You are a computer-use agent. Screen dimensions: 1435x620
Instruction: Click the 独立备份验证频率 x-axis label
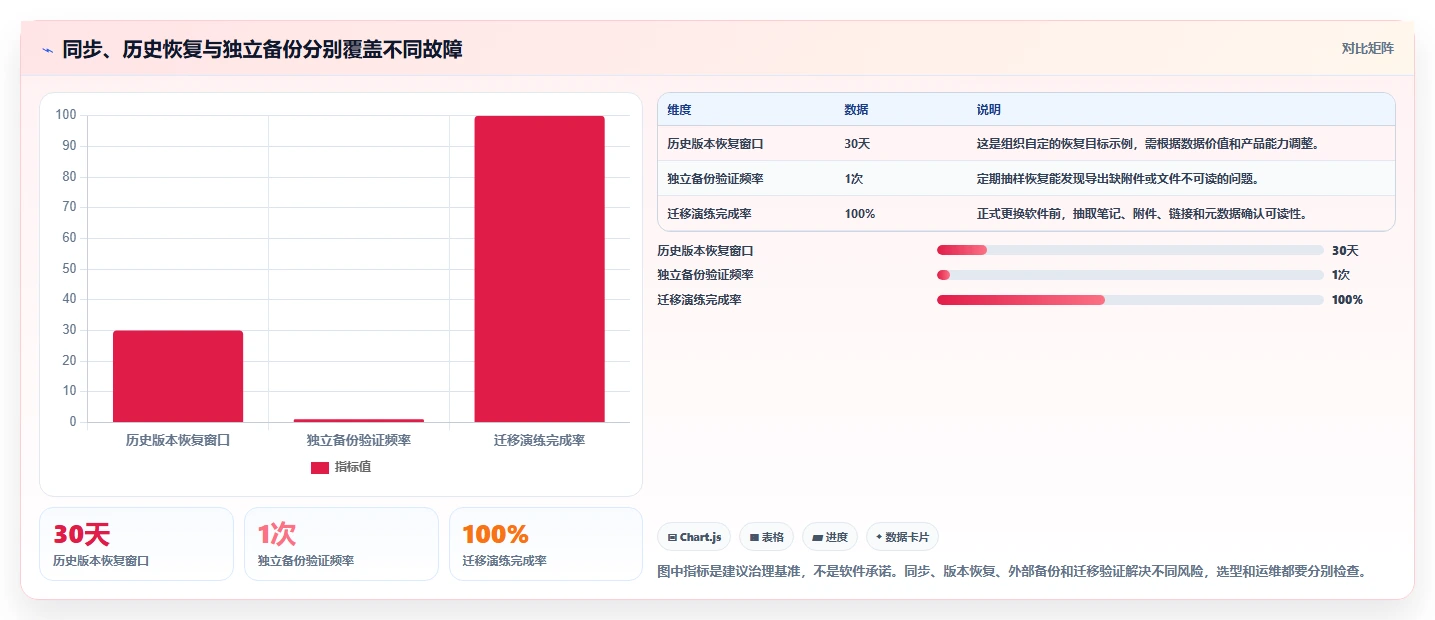359,439
